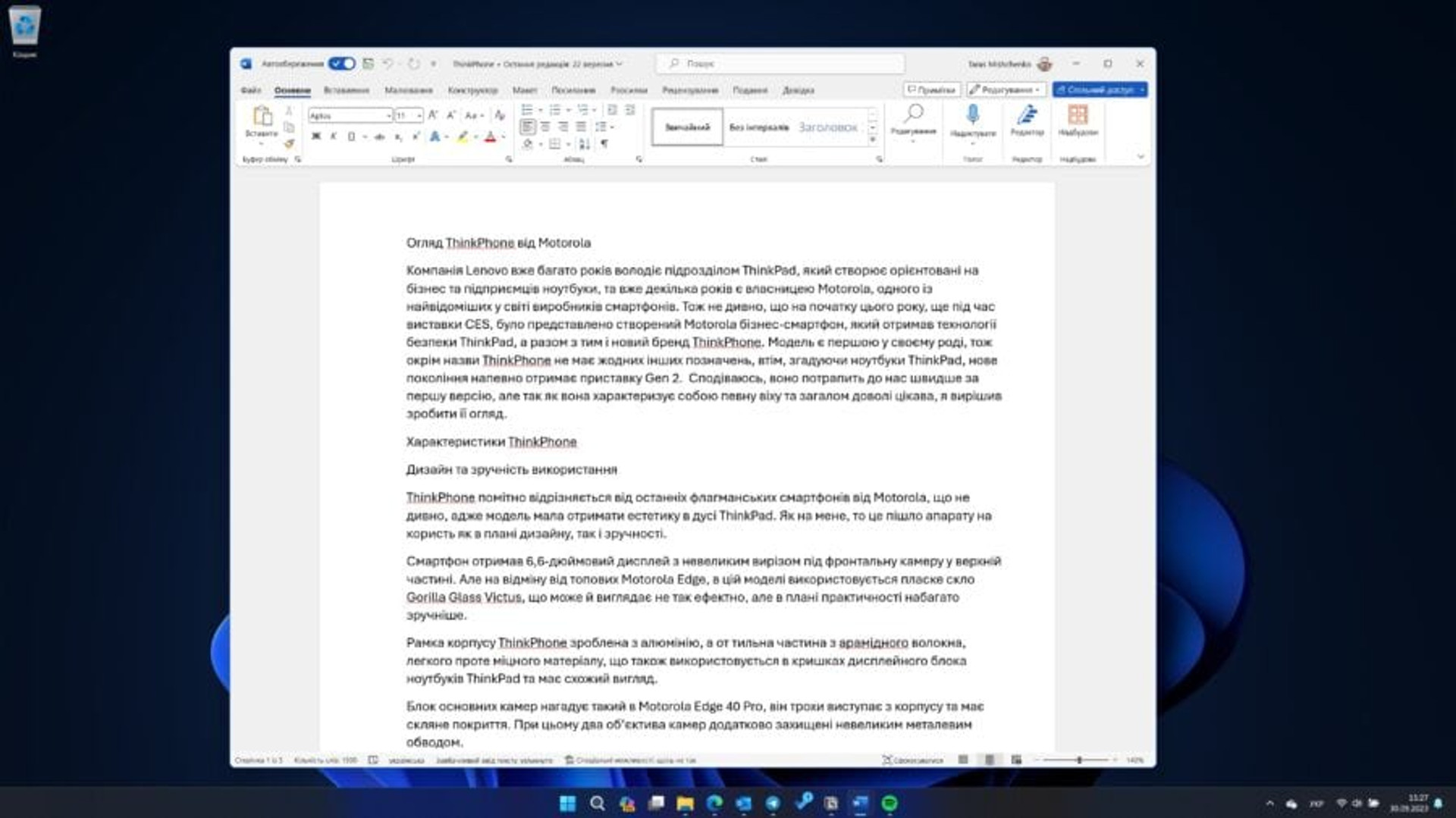Open the Quick Access Toolbar customize arrow

click(x=433, y=64)
